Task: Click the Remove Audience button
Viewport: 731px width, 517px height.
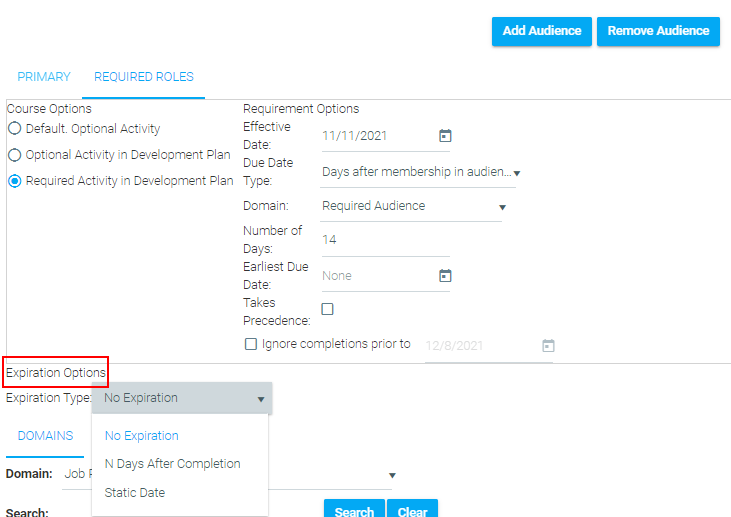Action: click(x=658, y=31)
